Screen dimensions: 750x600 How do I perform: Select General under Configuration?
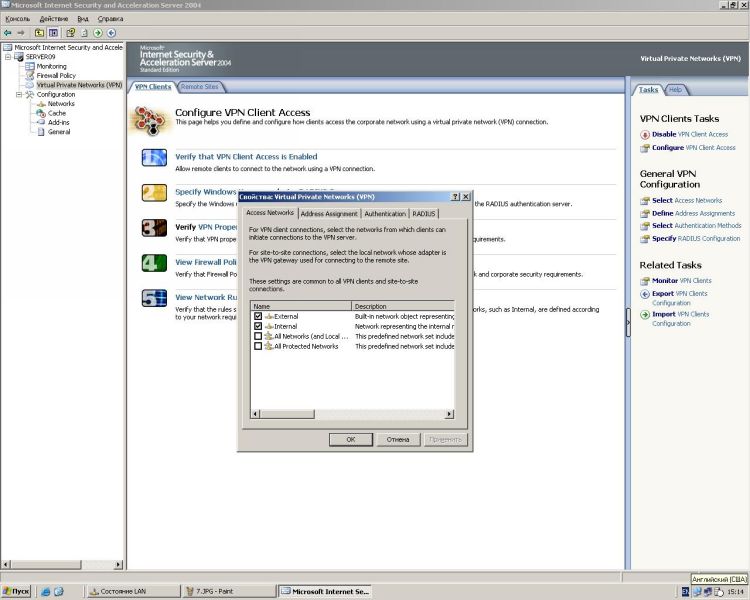(59, 132)
